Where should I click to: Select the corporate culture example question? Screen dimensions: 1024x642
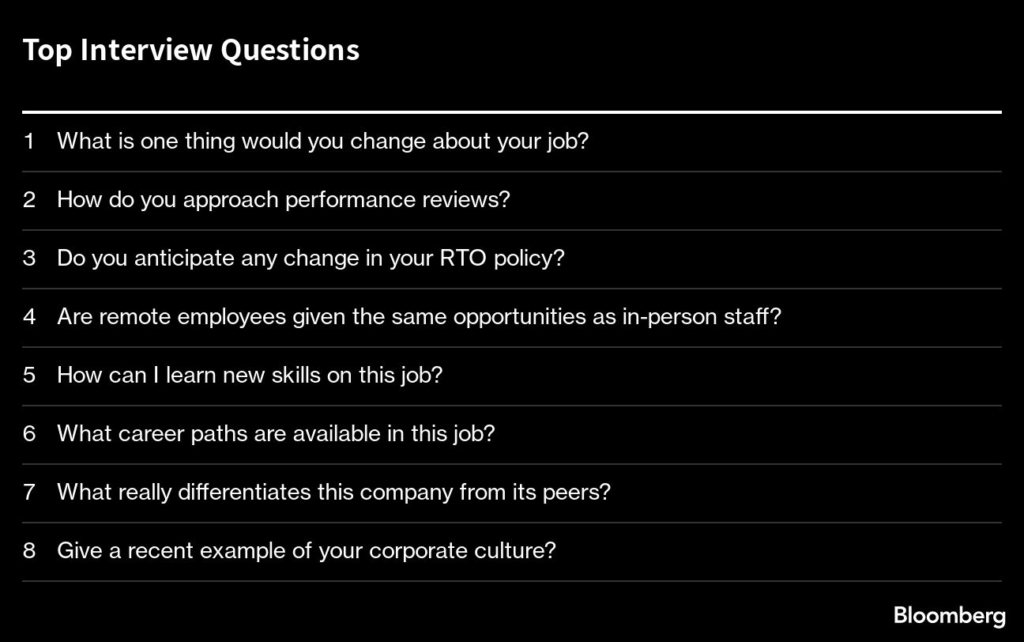click(x=306, y=551)
